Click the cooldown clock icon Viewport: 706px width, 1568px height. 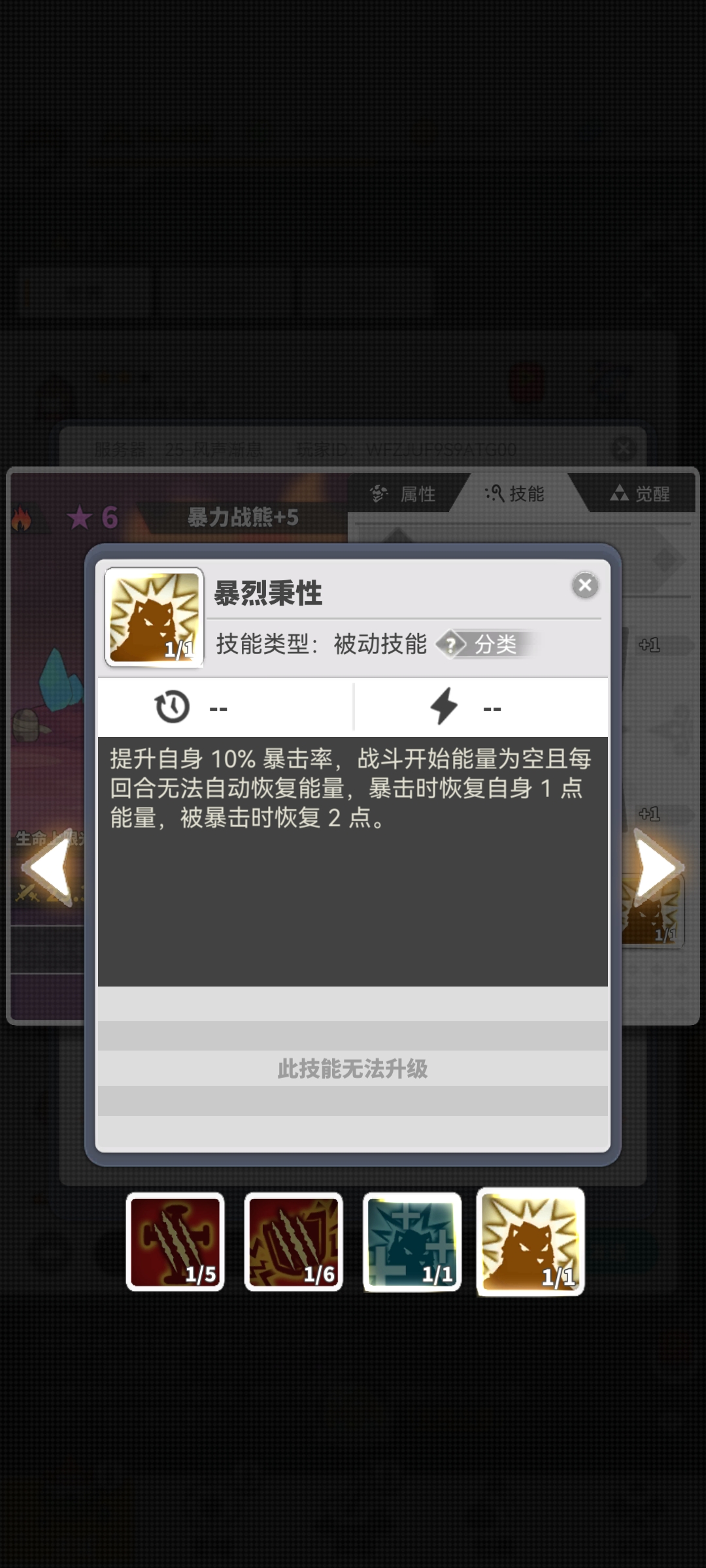172,707
